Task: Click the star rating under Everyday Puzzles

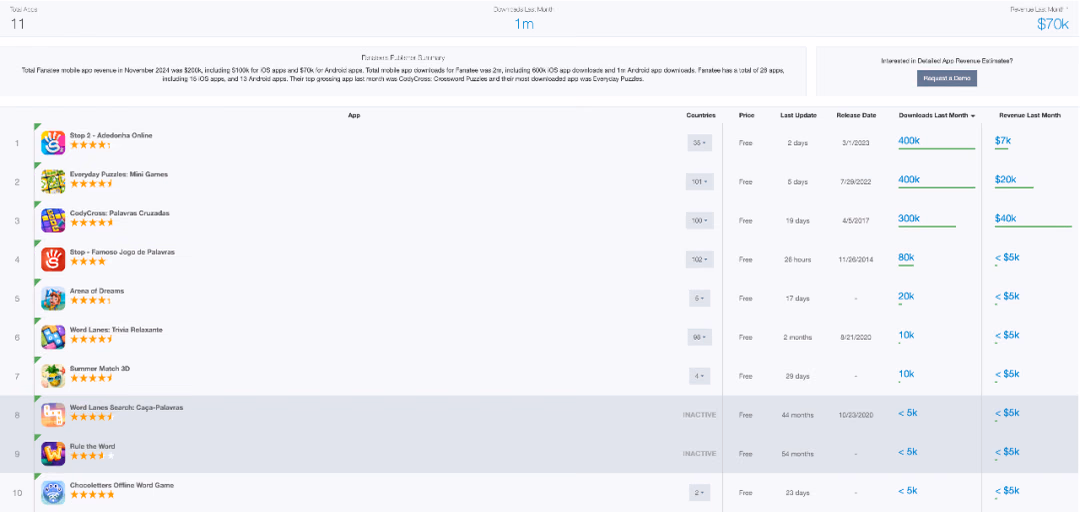Action: pyautogui.click(x=92, y=184)
